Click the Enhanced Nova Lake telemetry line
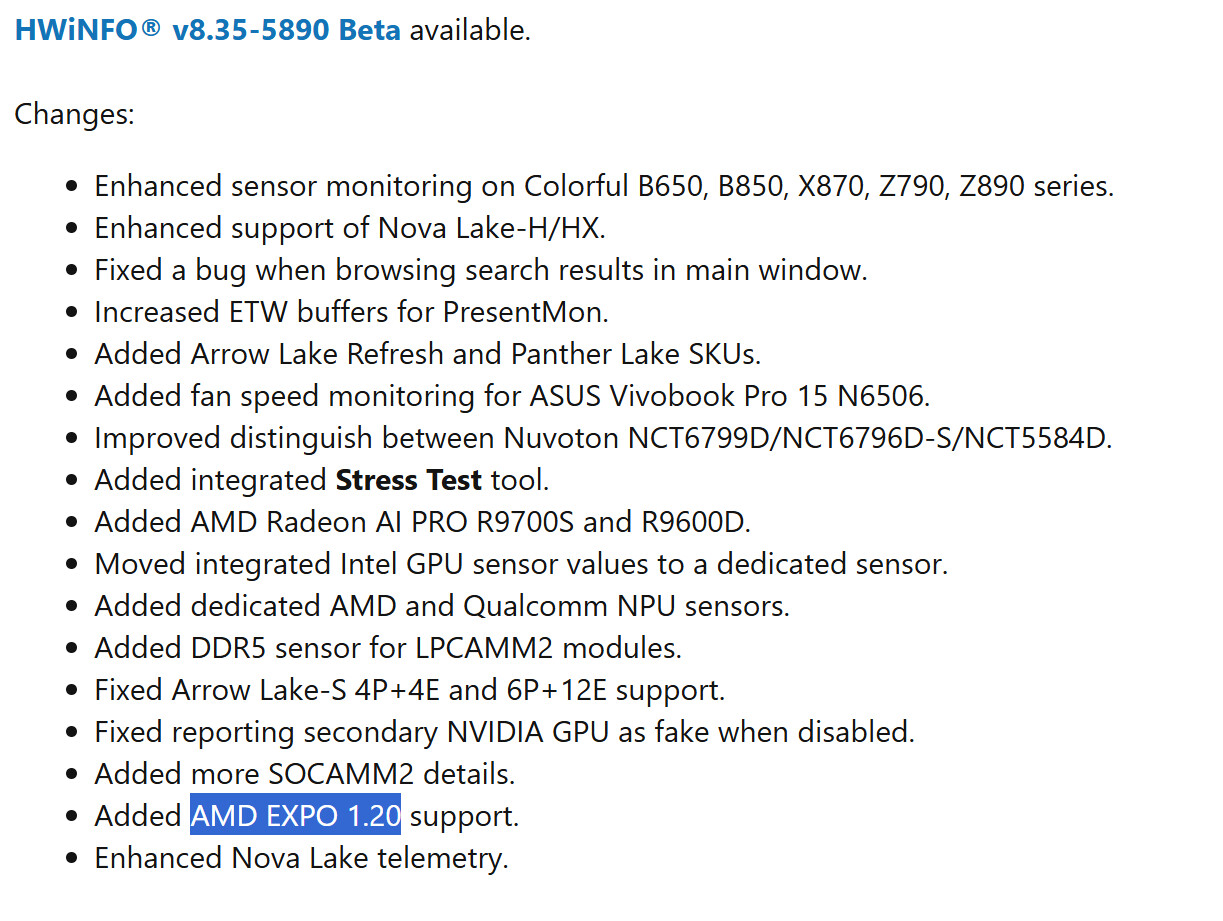The height and width of the screenshot is (921, 1223). [x=301, y=858]
